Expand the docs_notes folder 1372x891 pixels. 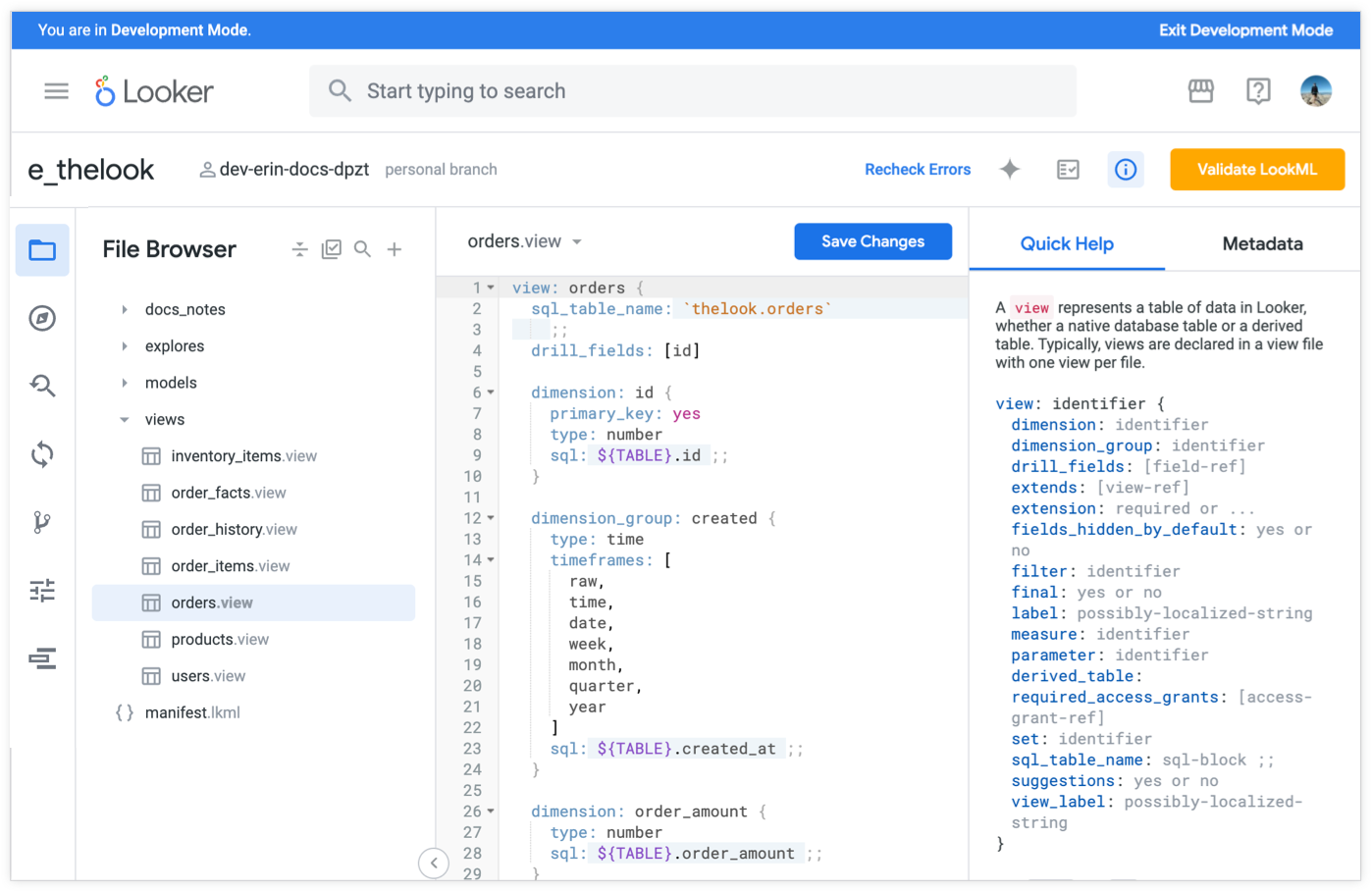pos(125,309)
